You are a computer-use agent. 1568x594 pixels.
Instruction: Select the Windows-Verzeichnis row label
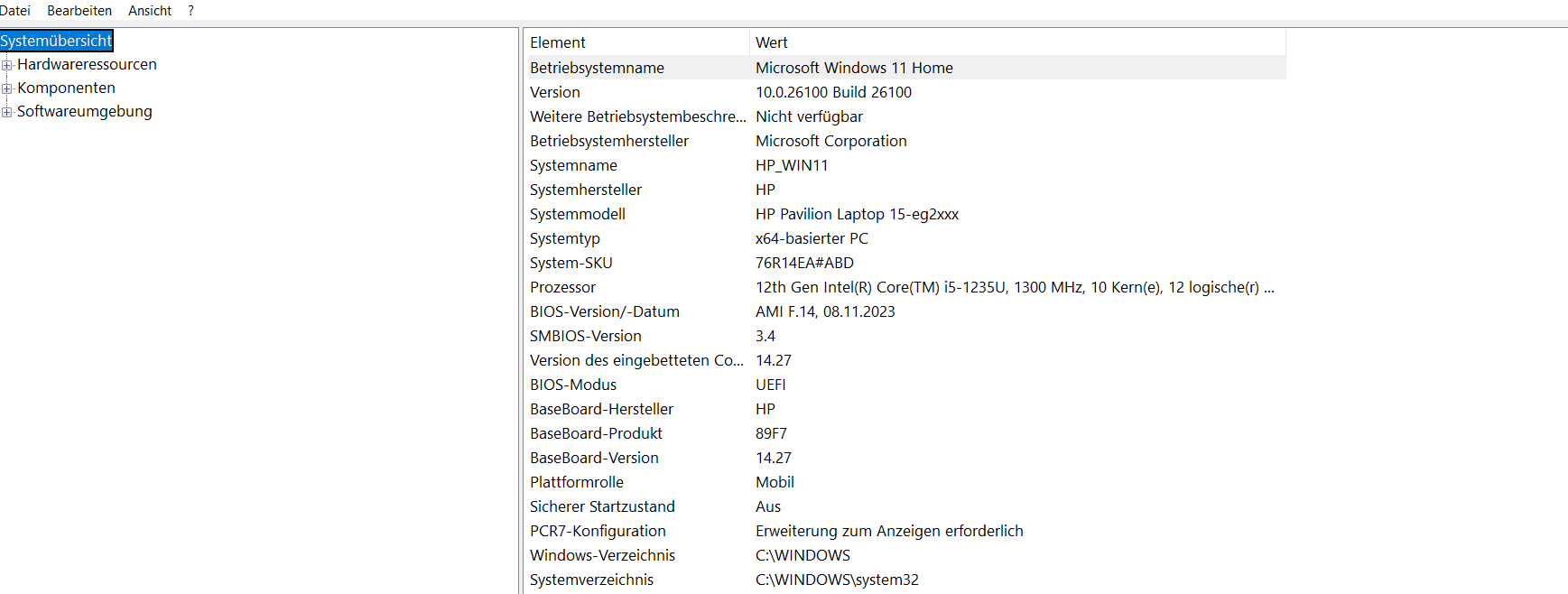pos(602,555)
